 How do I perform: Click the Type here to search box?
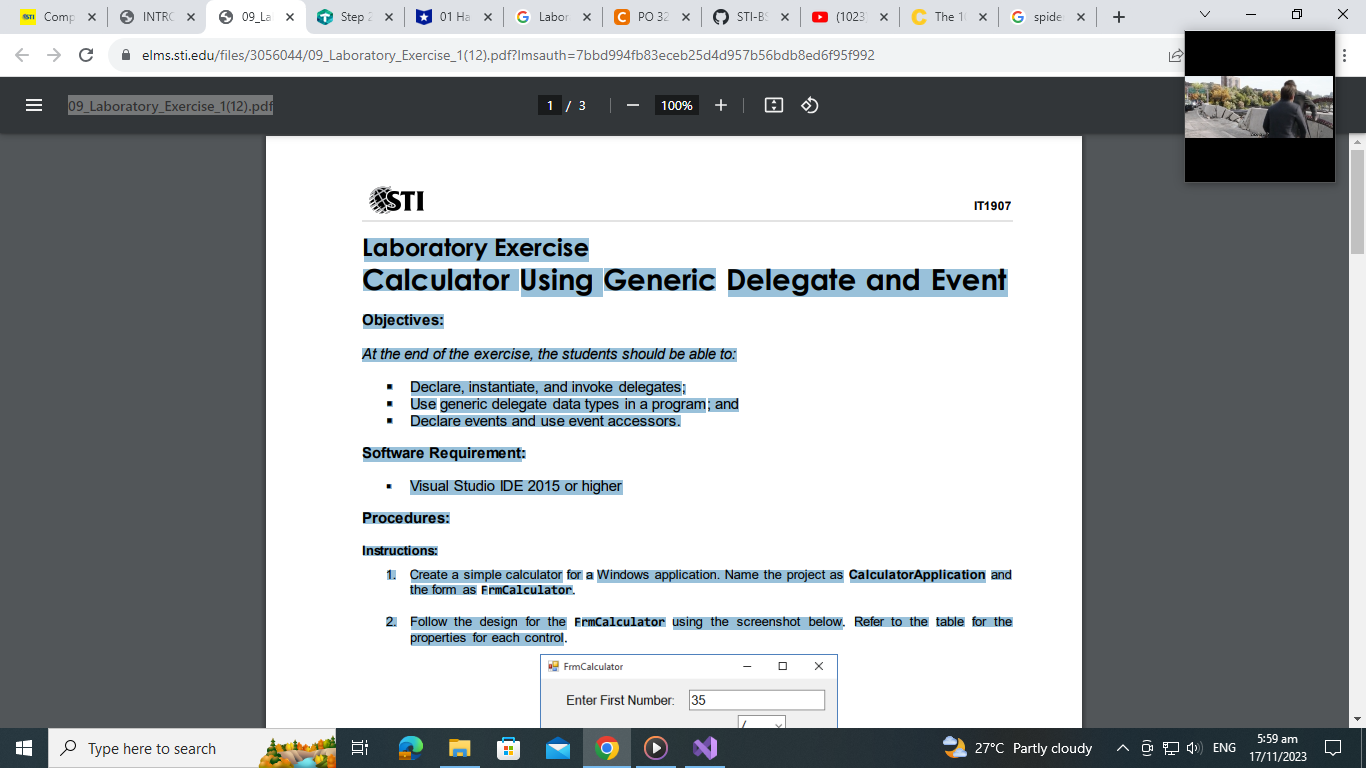192,748
